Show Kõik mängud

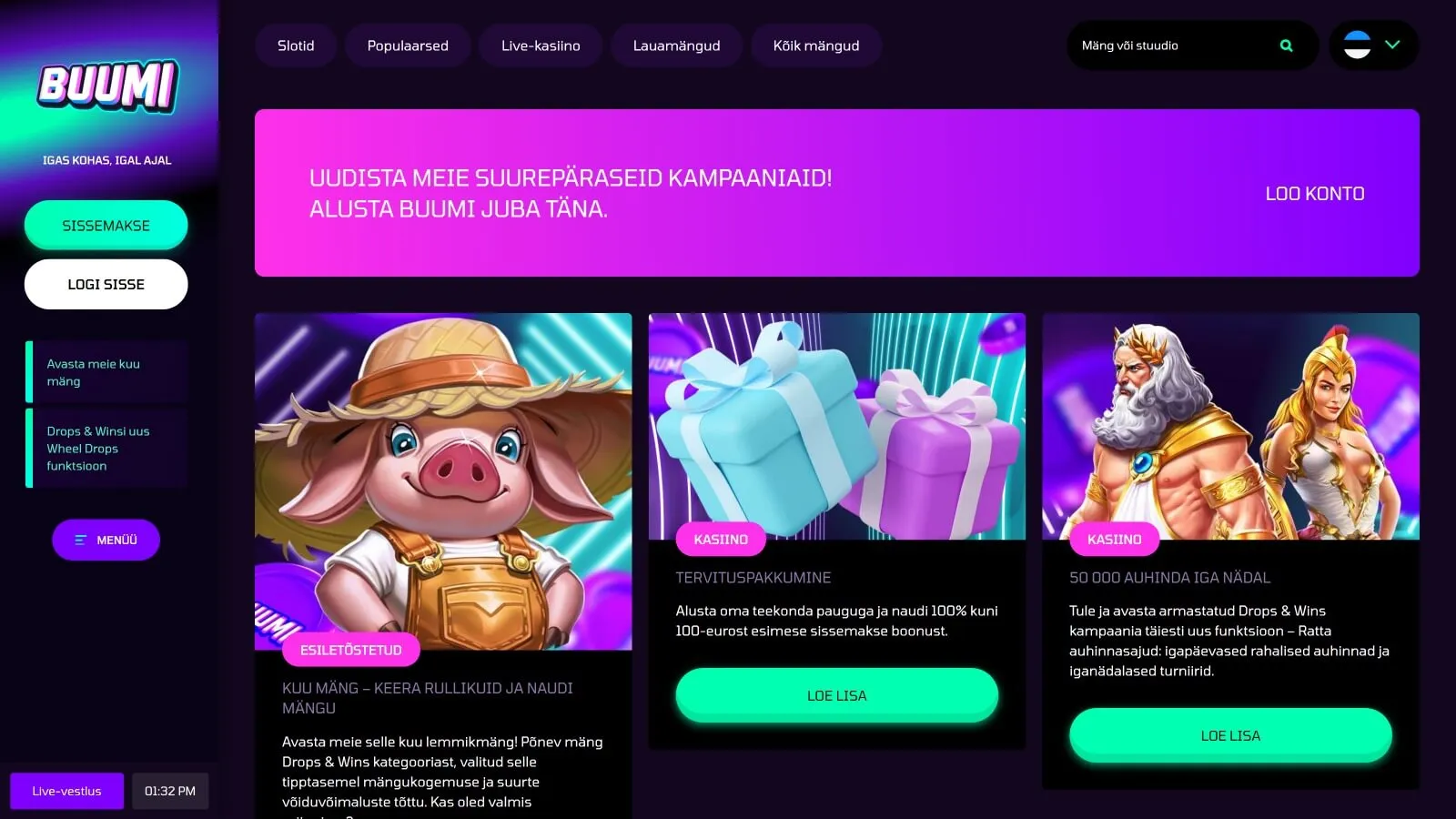click(x=816, y=45)
